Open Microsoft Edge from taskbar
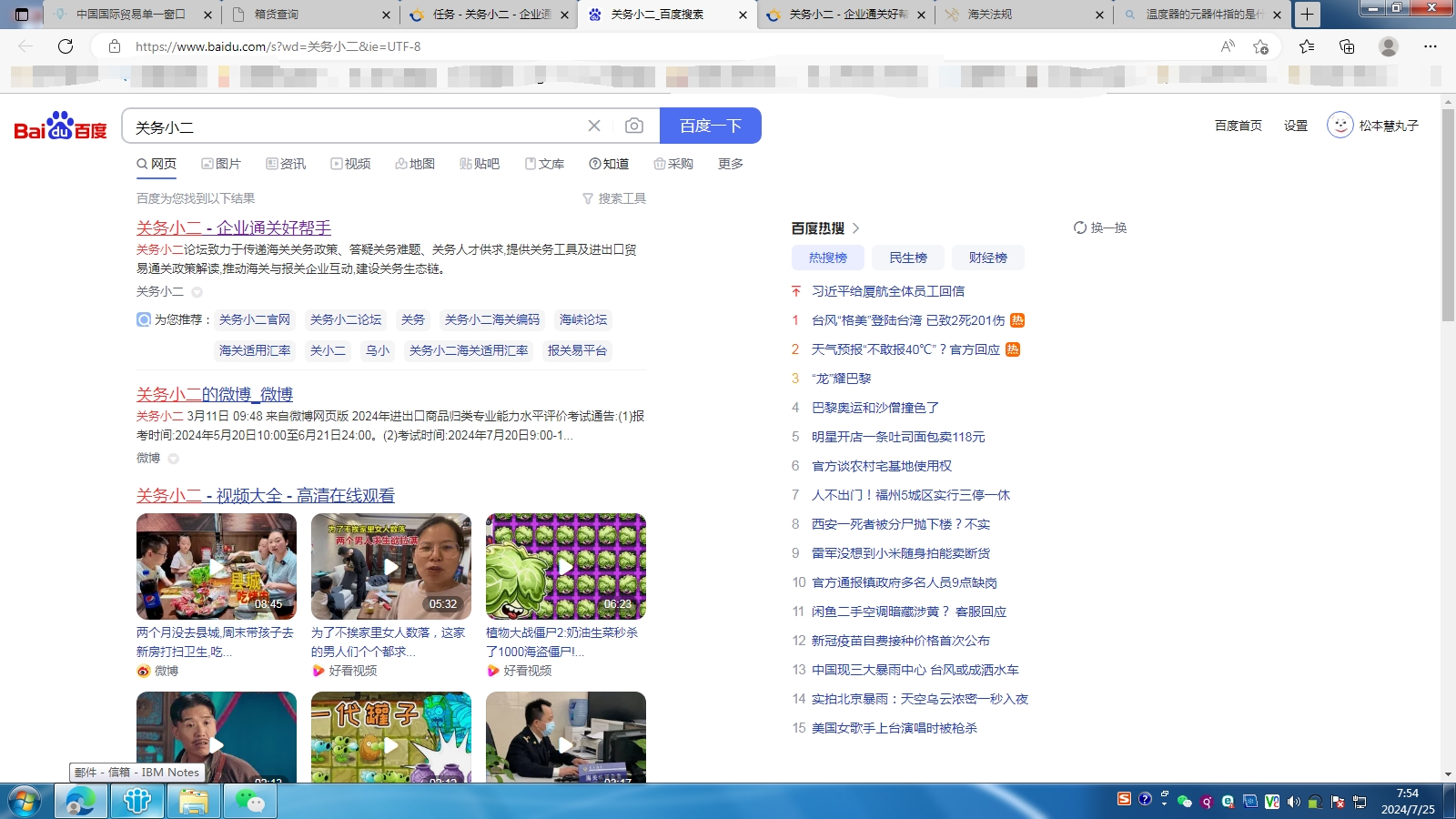The width and height of the screenshot is (1456, 819). coord(81,802)
